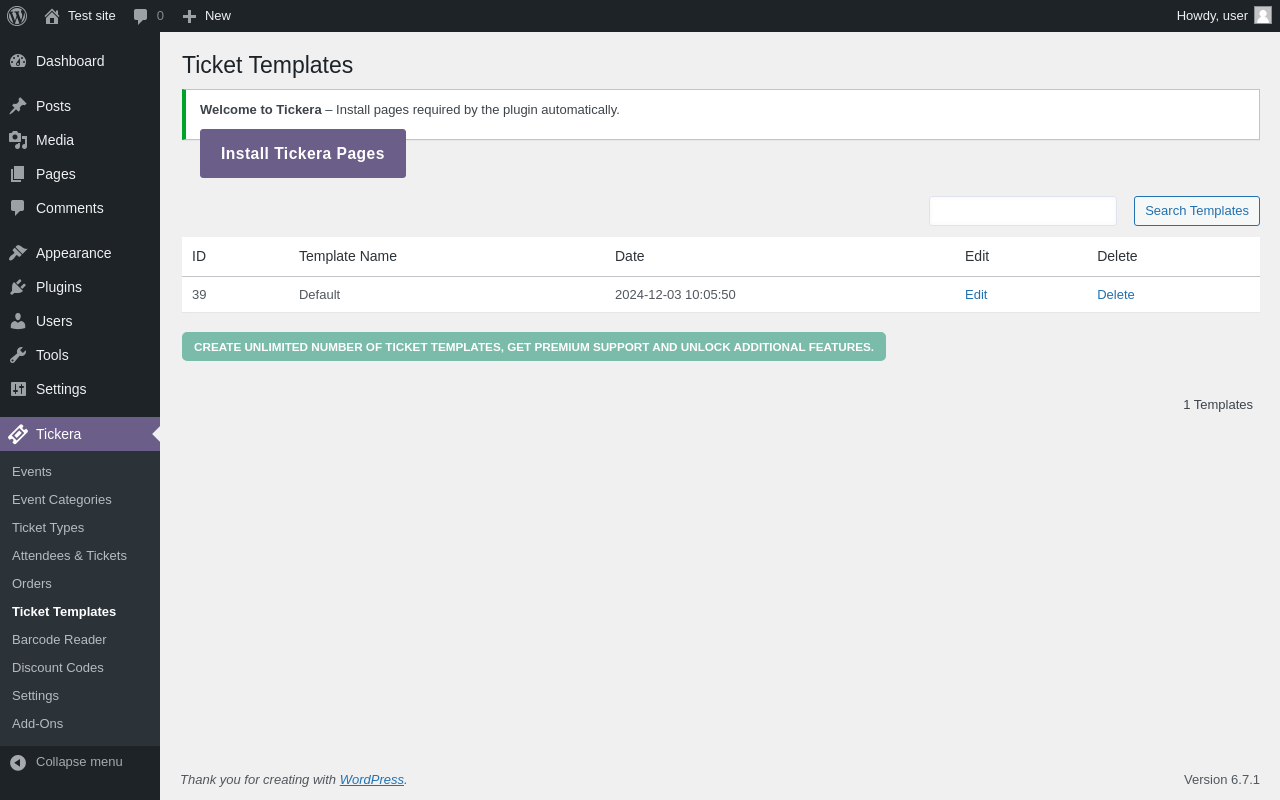Edit the Default ticket template

coord(976,295)
